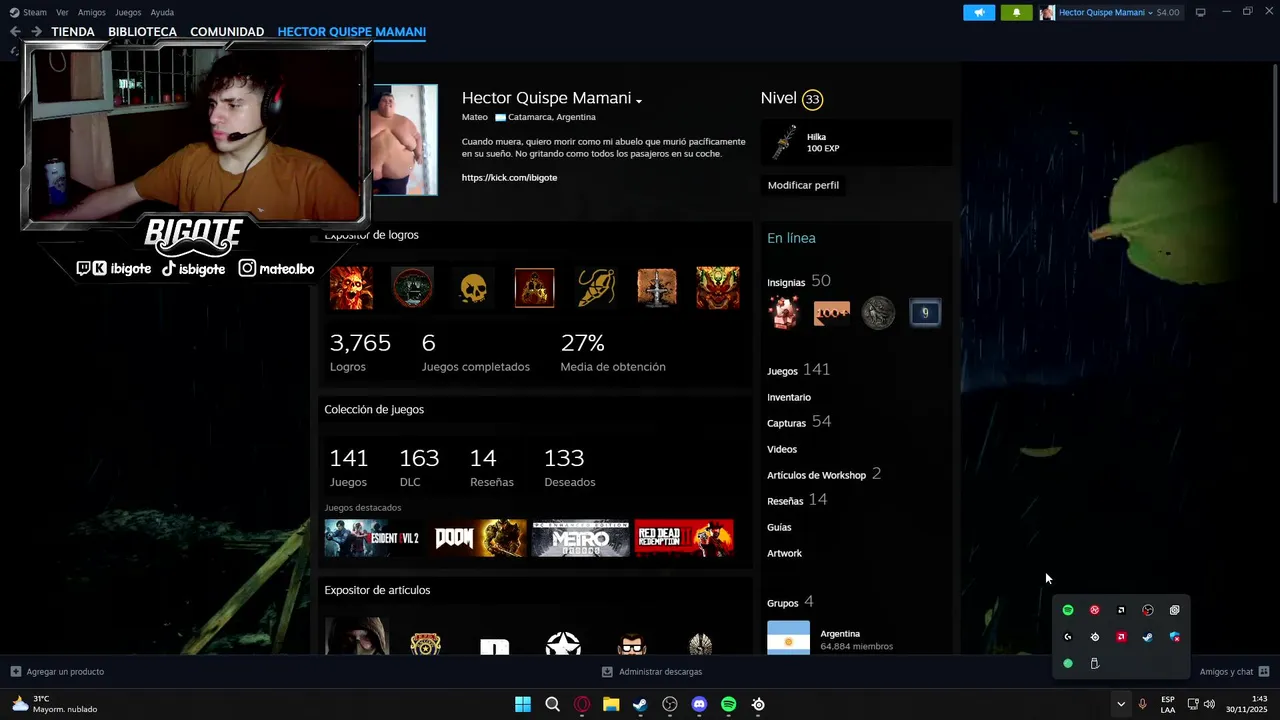
Task: Click the Windows Start button
Action: click(x=523, y=704)
